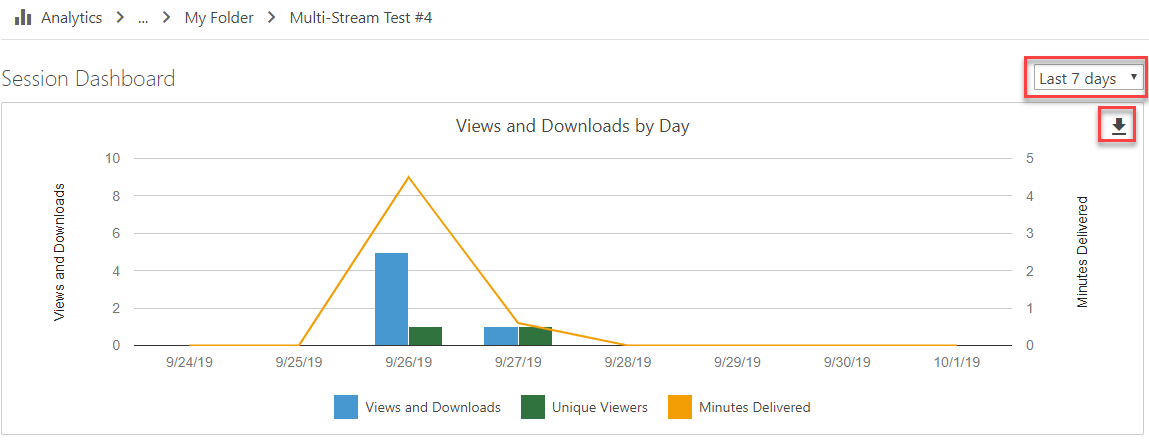The height and width of the screenshot is (442, 1149).
Task: Navigate to My Folder breadcrumb
Action: (219, 18)
